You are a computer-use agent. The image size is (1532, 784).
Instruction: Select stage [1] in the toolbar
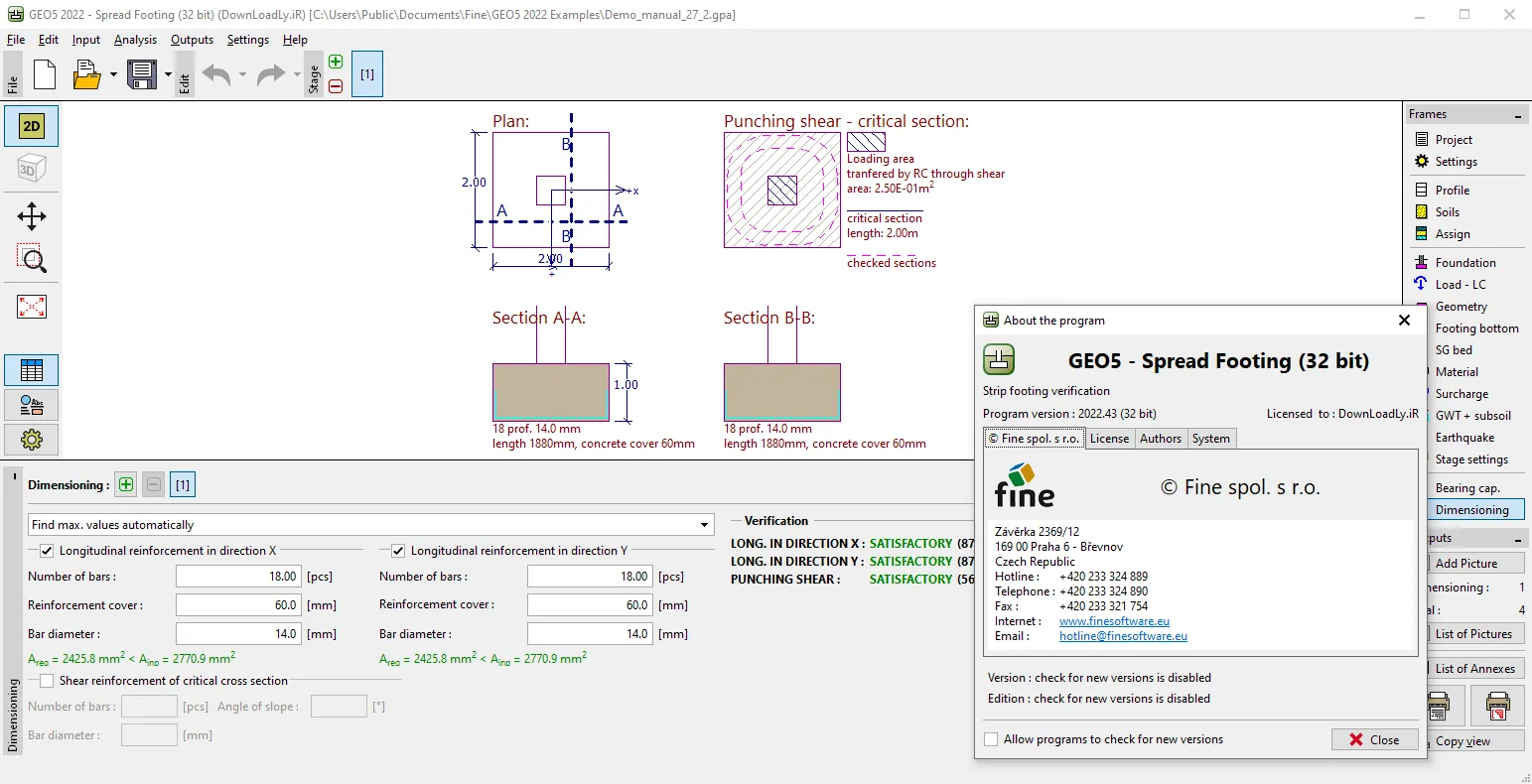pyautogui.click(x=367, y=74)
